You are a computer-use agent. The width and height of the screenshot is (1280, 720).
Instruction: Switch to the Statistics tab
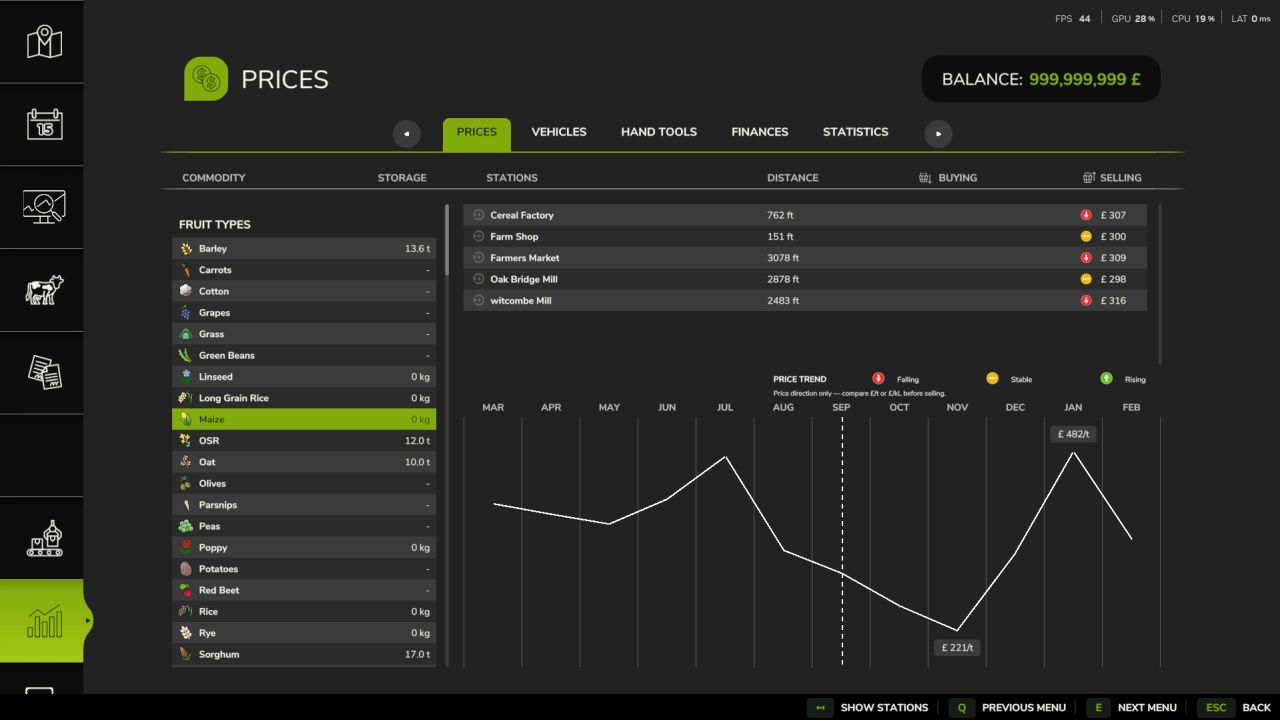pos(855,132)
